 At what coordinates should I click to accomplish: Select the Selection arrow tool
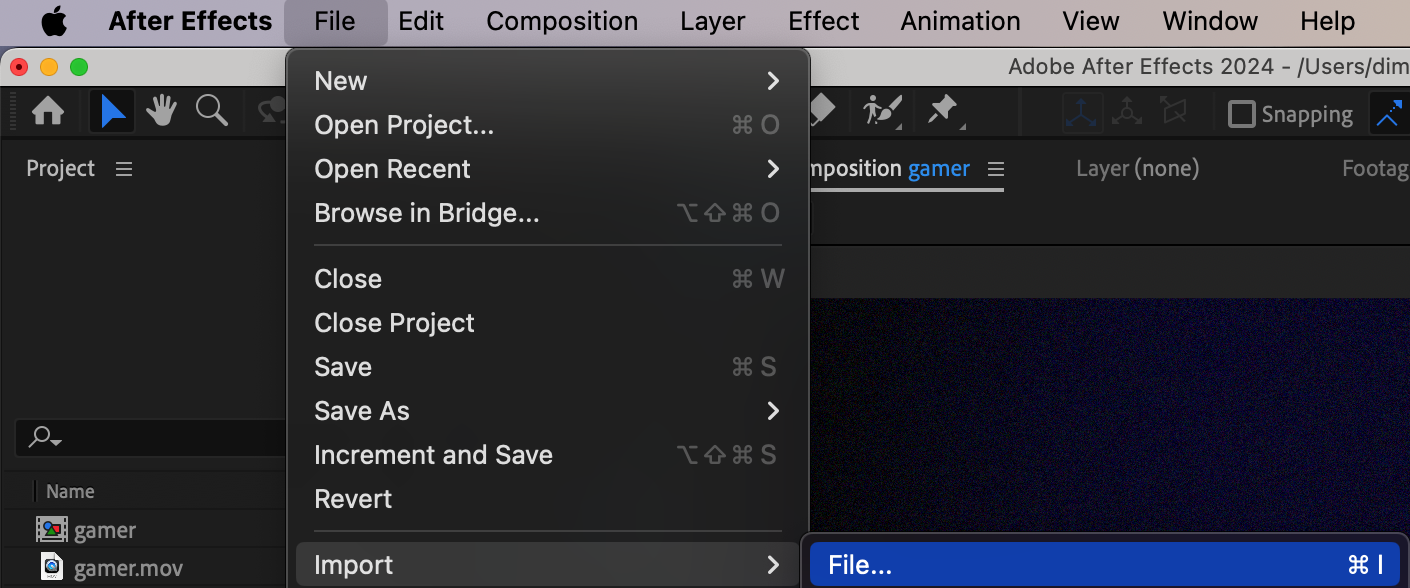point(112,112)
